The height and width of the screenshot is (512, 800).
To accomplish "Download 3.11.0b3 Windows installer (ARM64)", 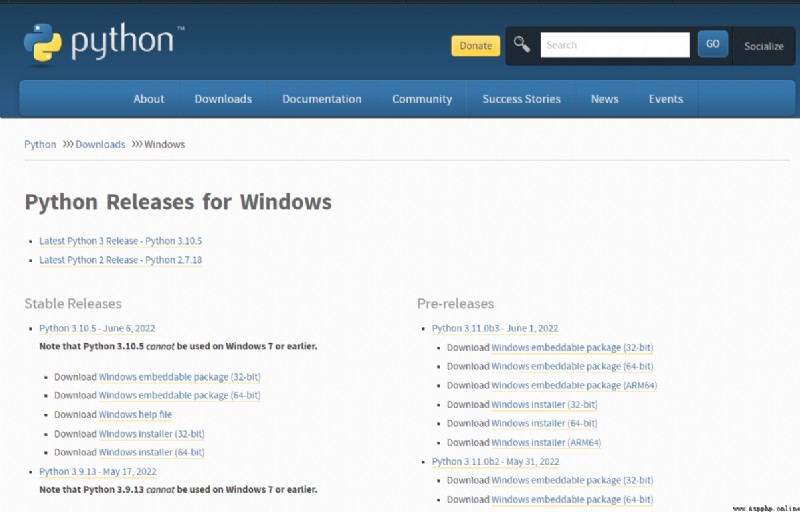I will [x=546, y=443].
